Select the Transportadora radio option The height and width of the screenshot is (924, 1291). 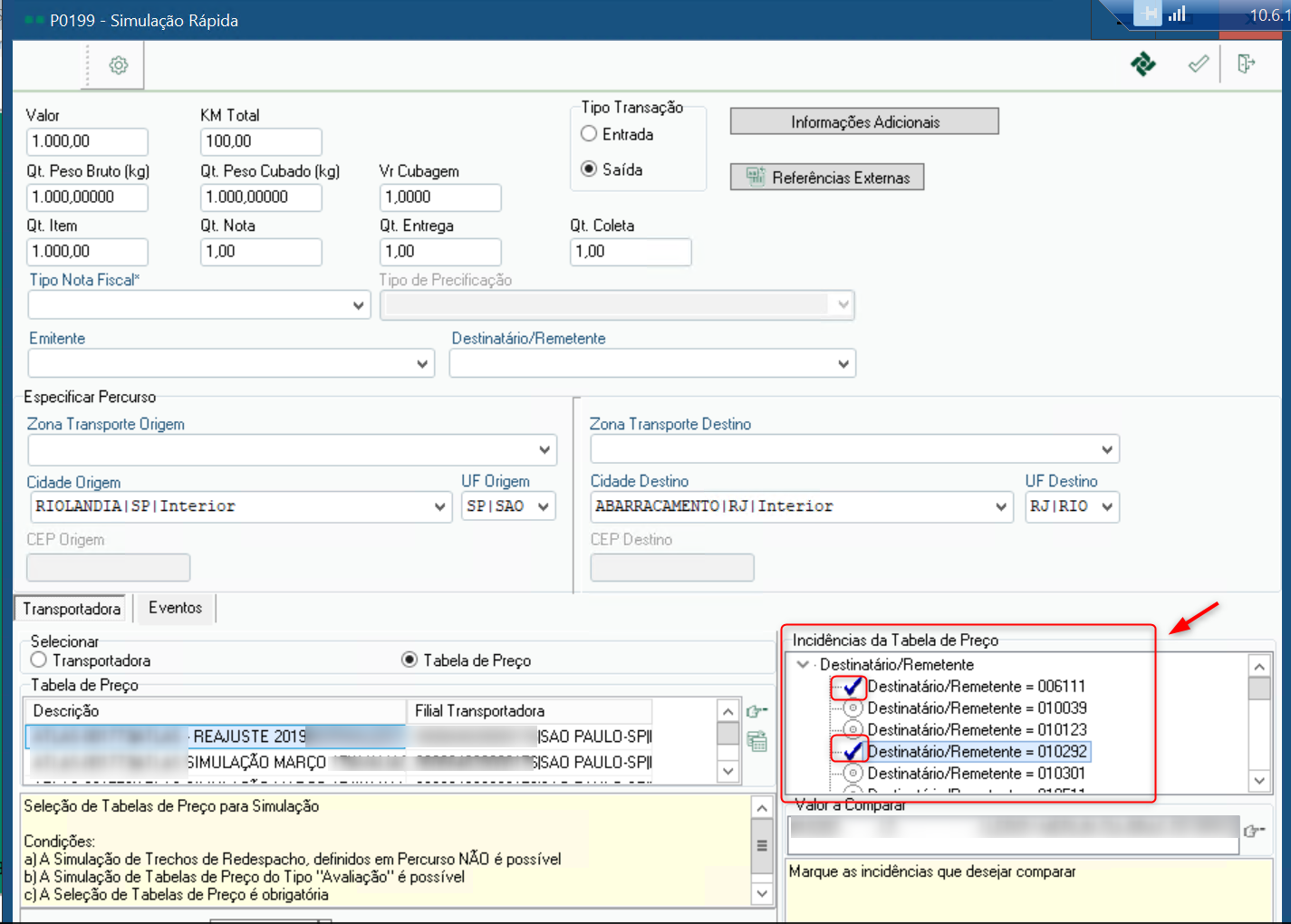coord(38,659)
